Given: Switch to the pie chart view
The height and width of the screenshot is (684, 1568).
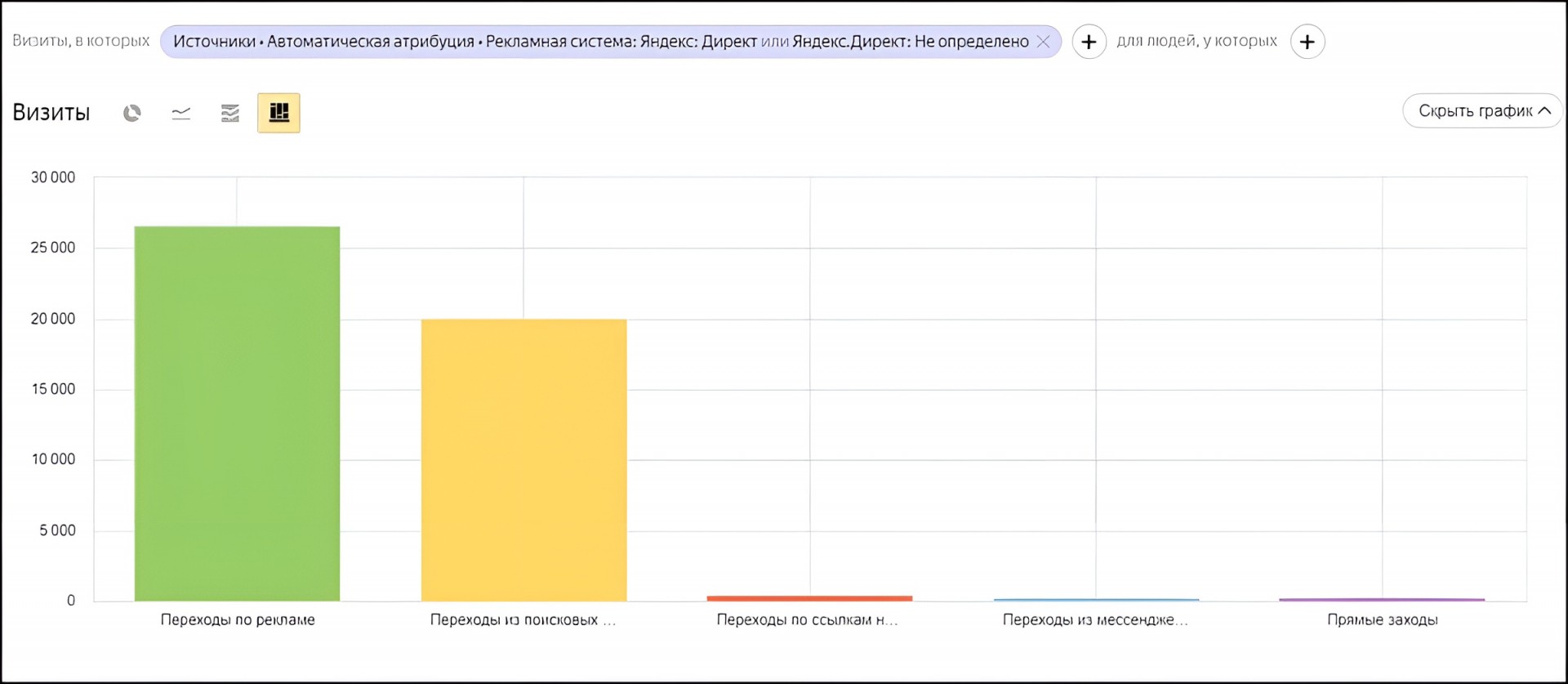Looking at the screenshot, I should coord(131,113).
